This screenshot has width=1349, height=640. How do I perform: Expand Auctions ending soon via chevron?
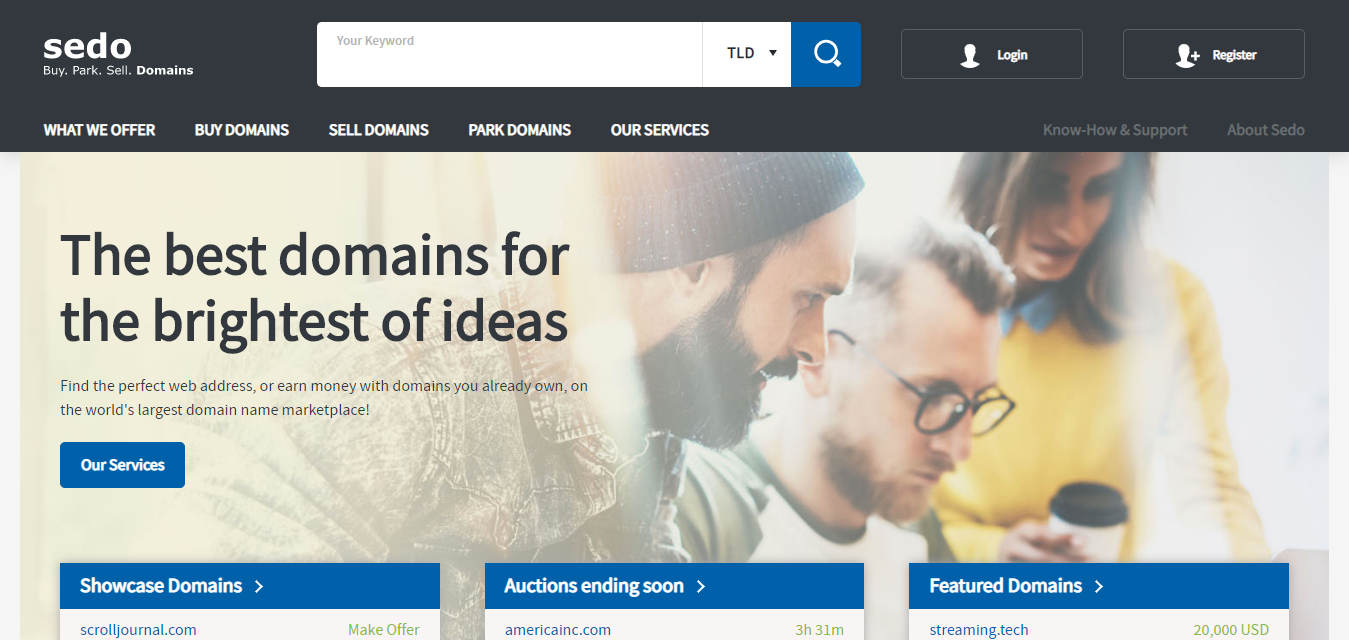point(701,586)
